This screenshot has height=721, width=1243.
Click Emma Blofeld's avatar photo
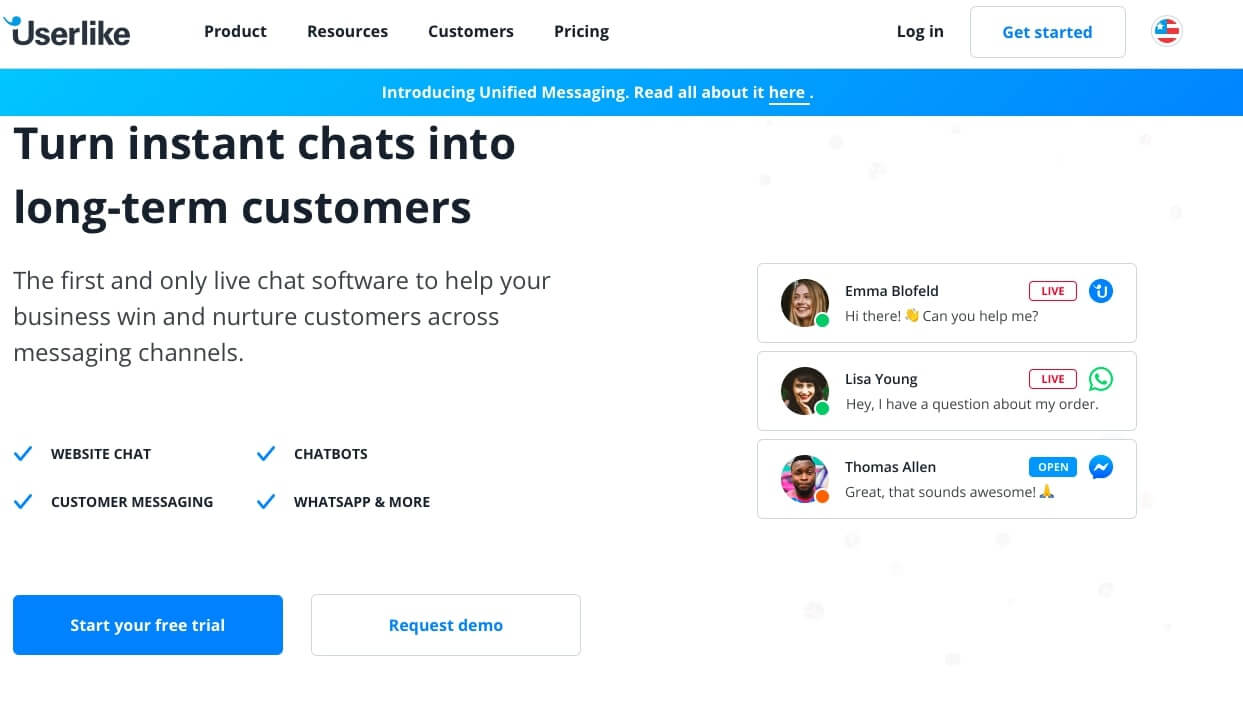click(x=805, y=303)
